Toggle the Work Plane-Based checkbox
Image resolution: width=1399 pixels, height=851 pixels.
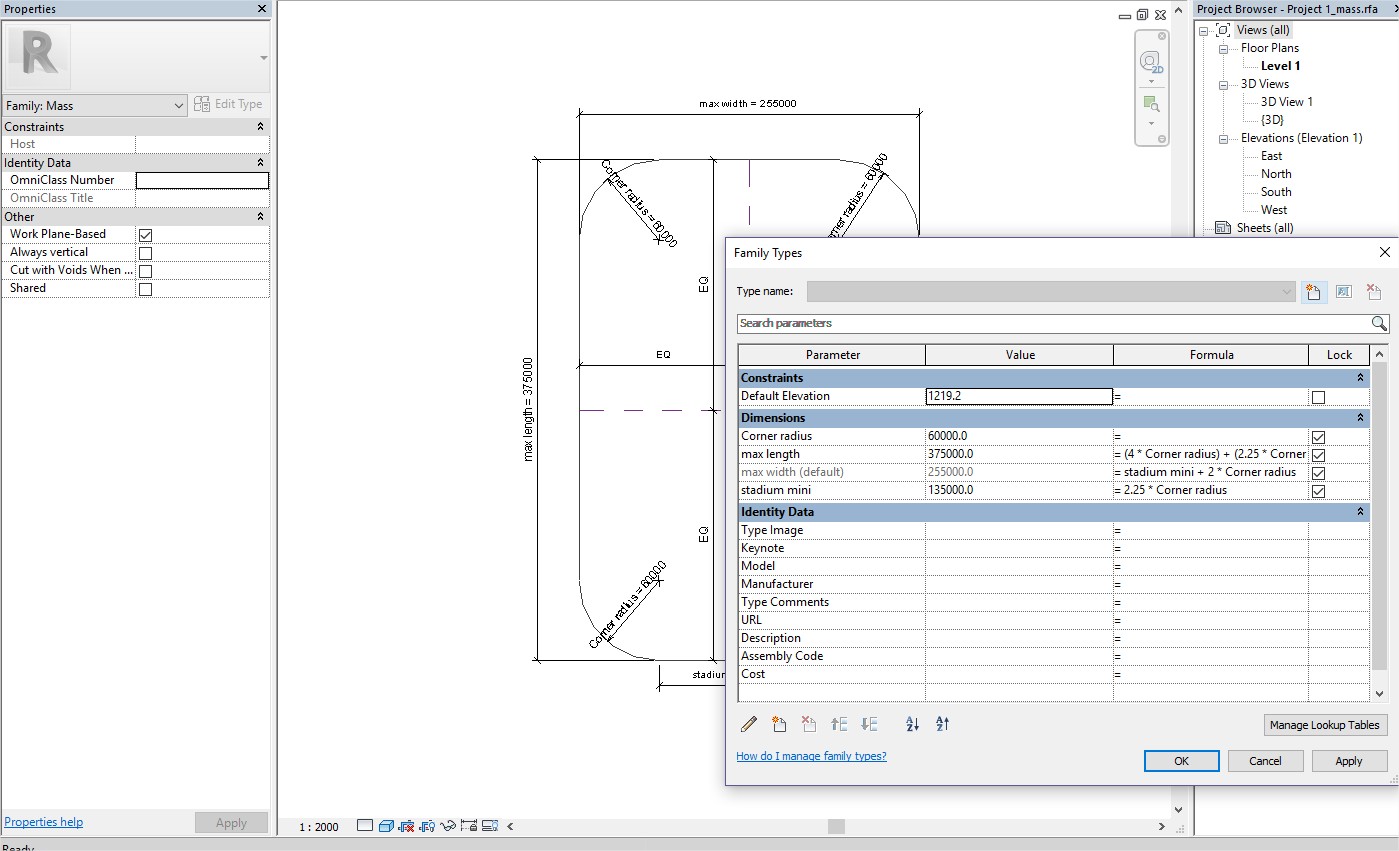[145, 234]
